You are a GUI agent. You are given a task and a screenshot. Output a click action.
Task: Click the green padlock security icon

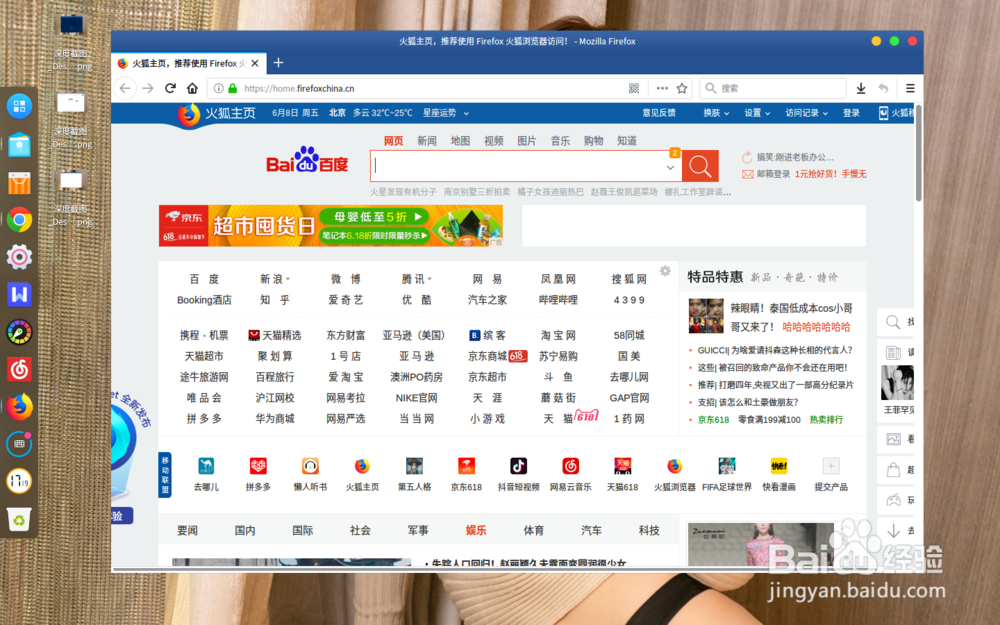point(233,88)
